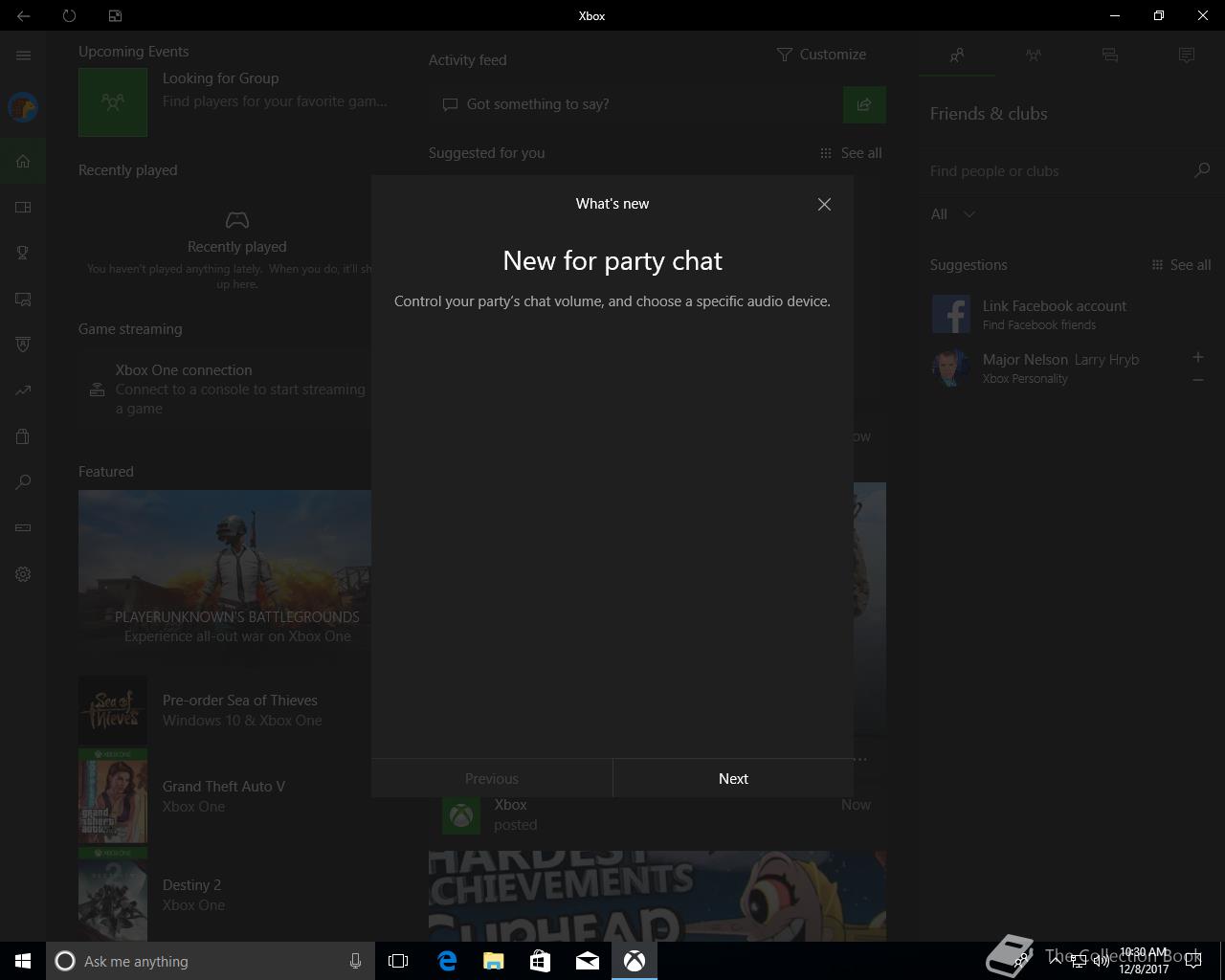
Task: Open Task View on taskbar
Action: click(x=398, y=961)
